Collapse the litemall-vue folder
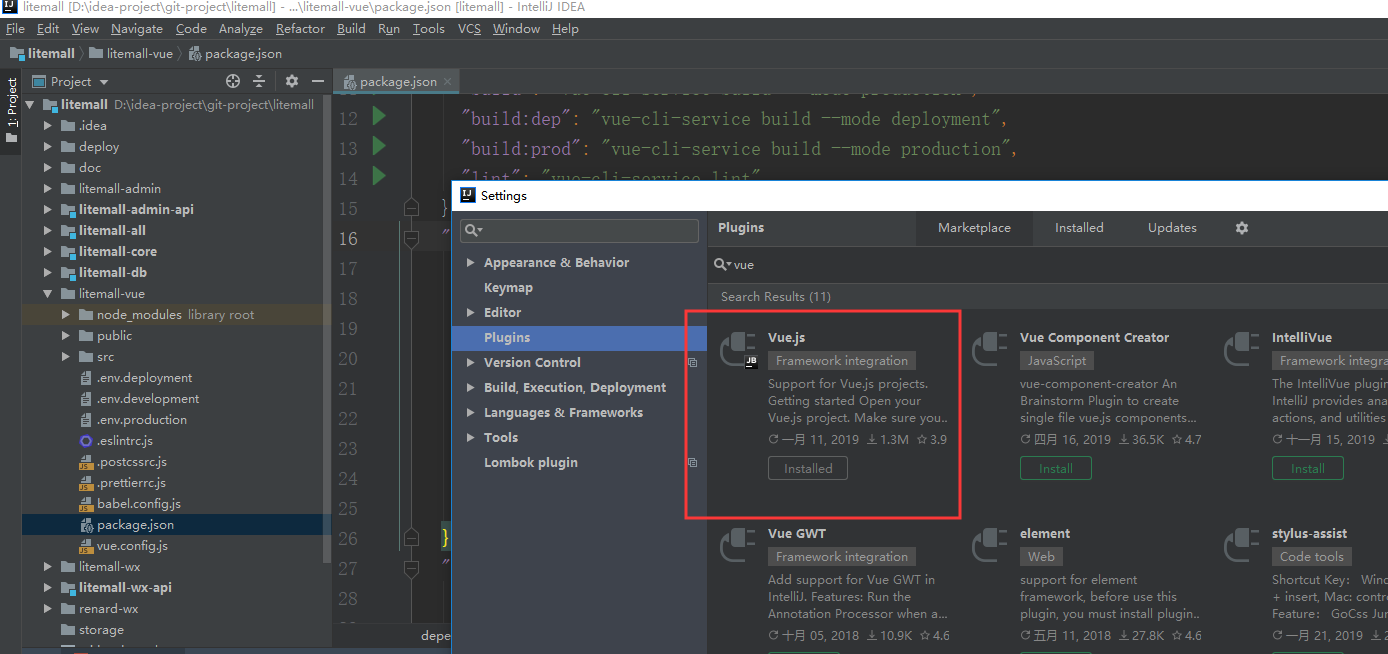 tap(48, 294)
